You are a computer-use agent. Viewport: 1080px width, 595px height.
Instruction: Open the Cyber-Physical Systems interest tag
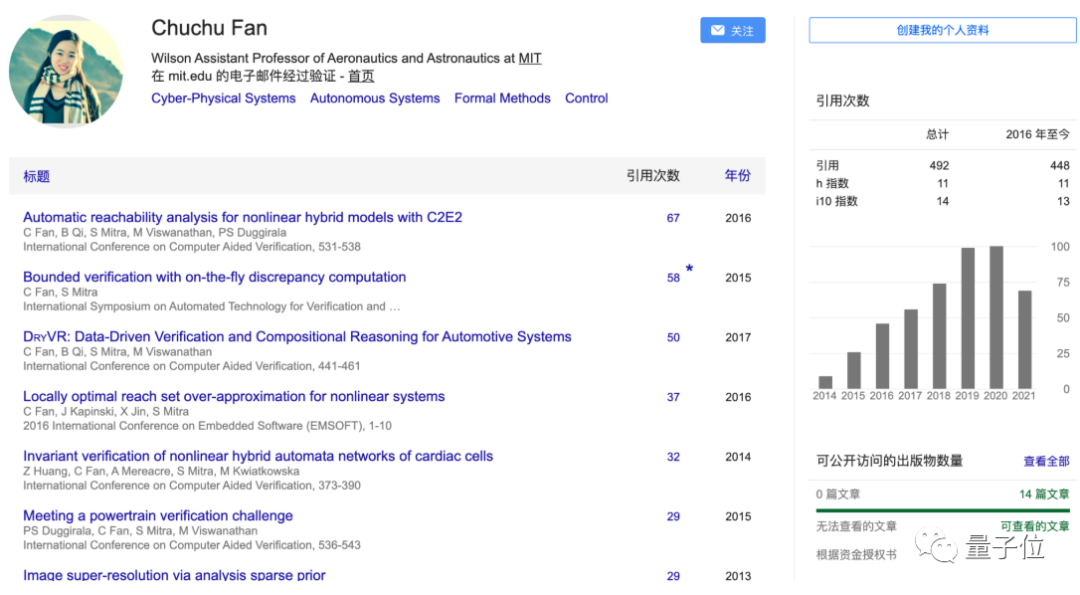click(223, 98)
